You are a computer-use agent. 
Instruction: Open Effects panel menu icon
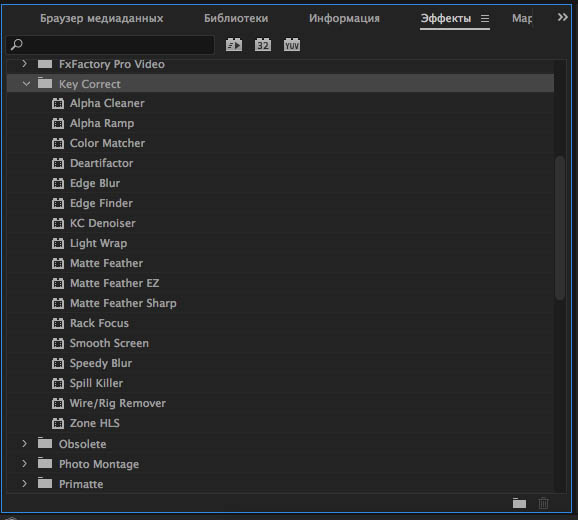tap(485, 18)
